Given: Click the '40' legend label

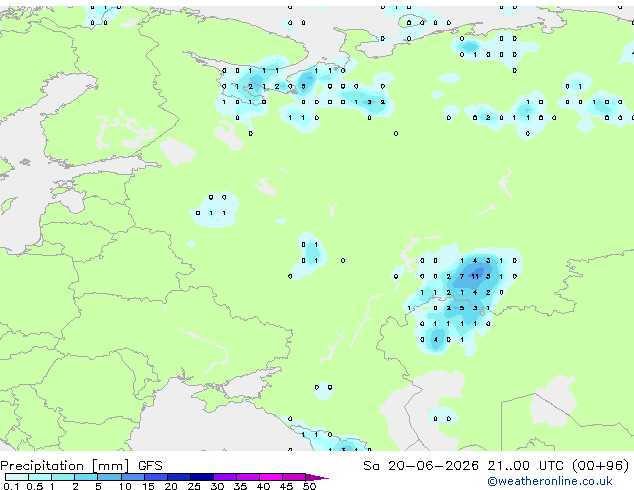Looking at the screenshot, I should pyautogui.click(x=263, y=486).
